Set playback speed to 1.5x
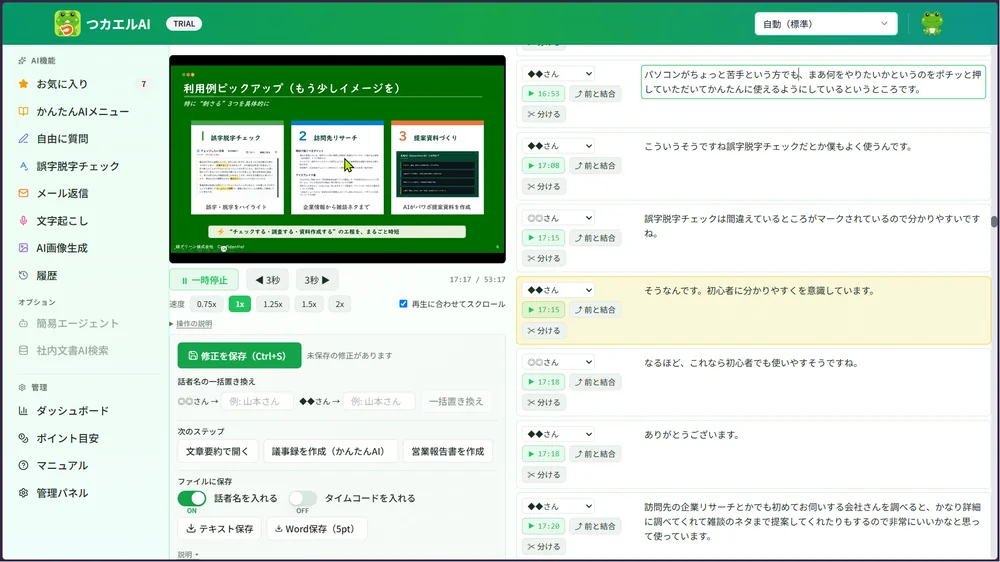 click(309, 304)
